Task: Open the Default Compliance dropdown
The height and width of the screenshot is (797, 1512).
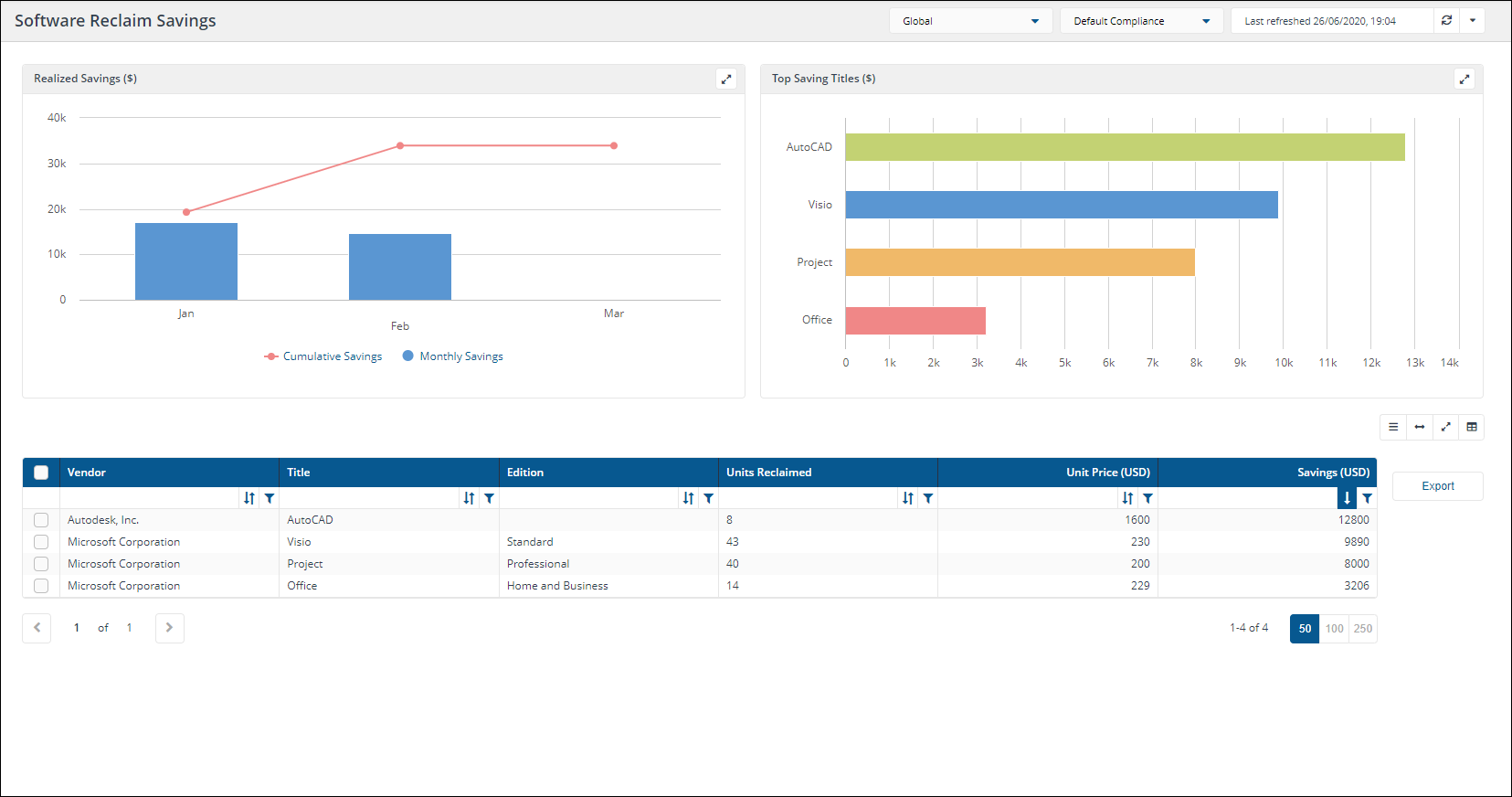Action: tap(1140, 21)
